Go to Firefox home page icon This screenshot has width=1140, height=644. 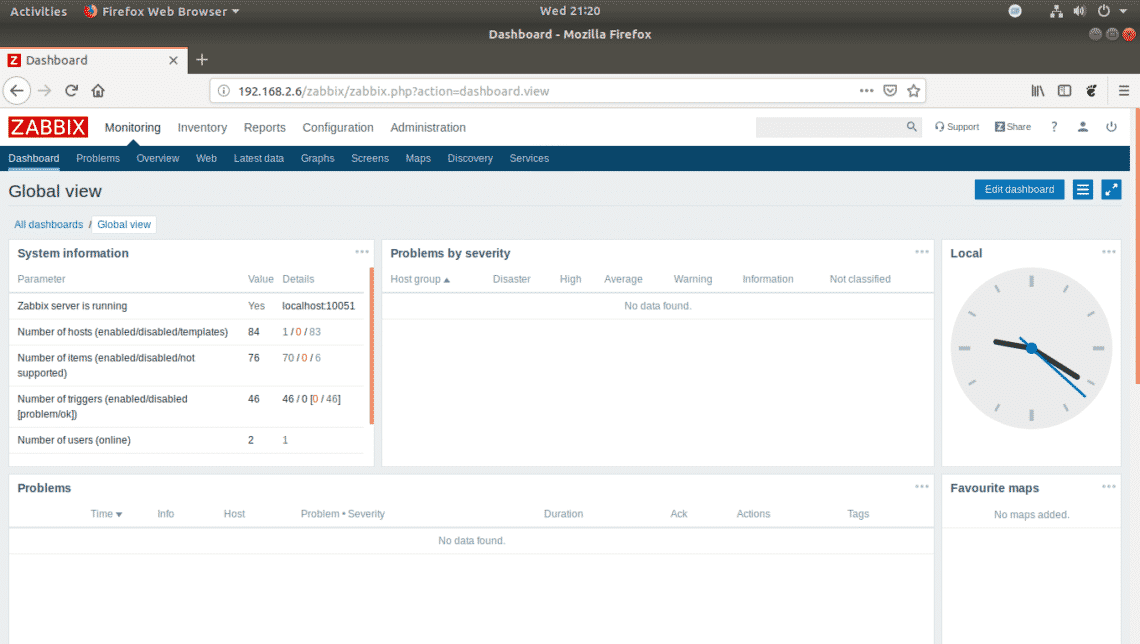click(98, 91)
